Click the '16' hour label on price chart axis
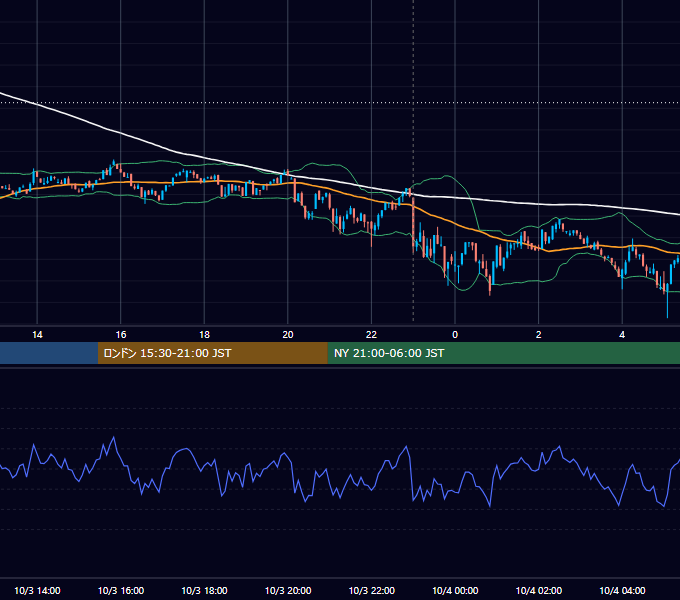680x600 pixels. click(x=121, y=335)
